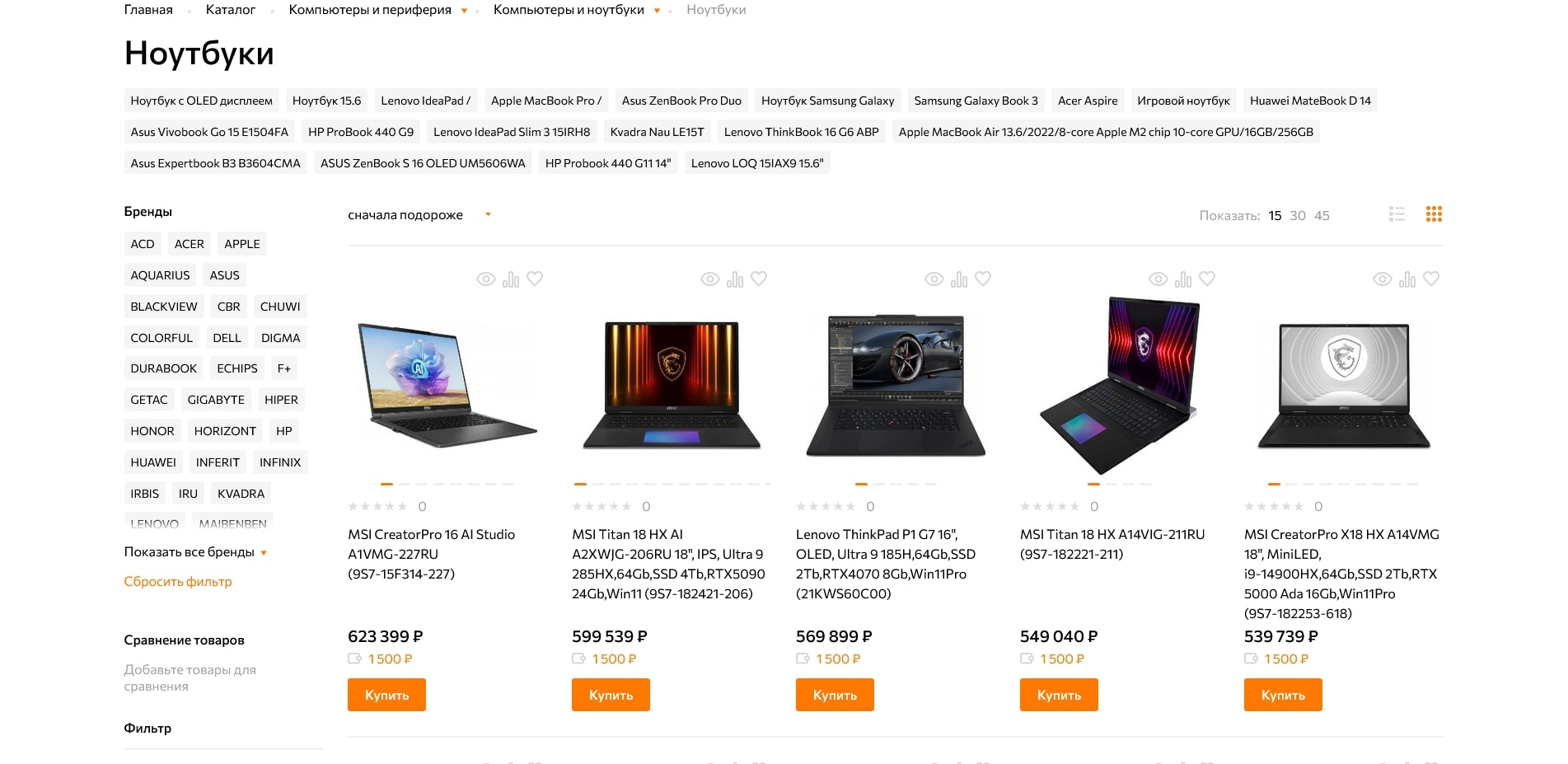The width and height of the screenshot is (1568, 764).
Task: Quick view MSI Titan 18 HX AI eye icon
Action: tap(710, 279)
